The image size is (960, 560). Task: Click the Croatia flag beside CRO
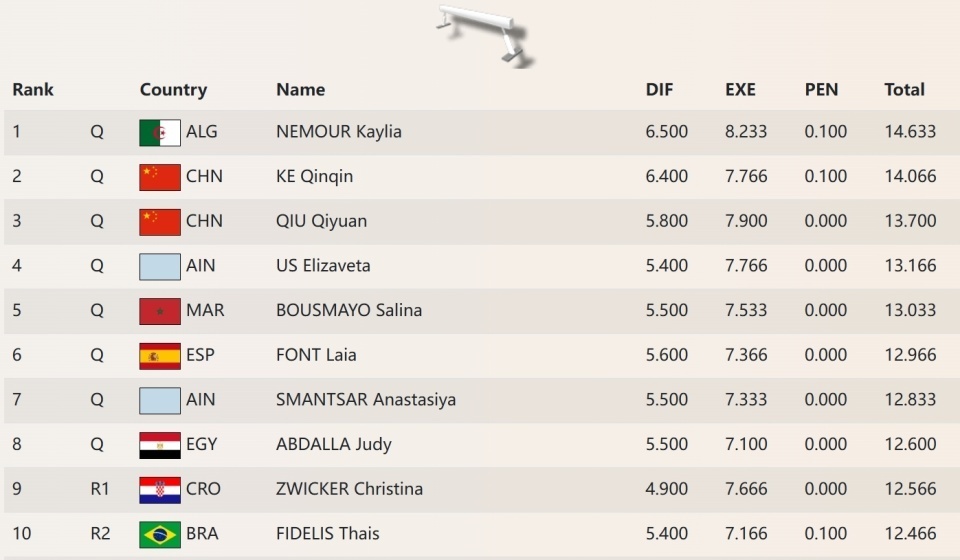tap(160, 489)
